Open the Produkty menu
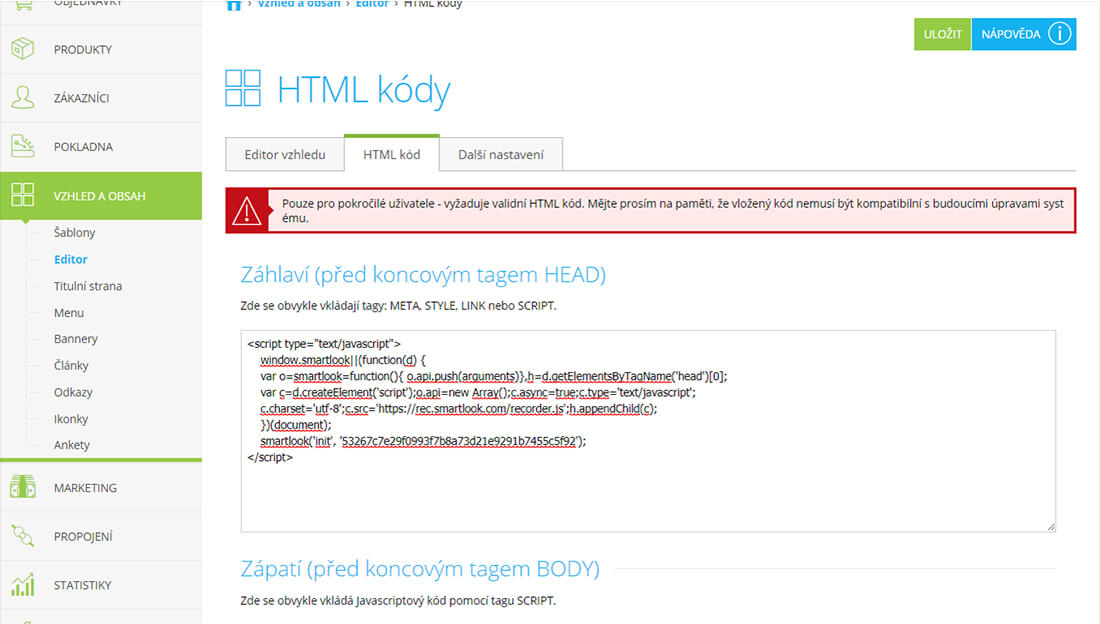This screenshot has height=624, width=1100. click(x=101, y=49)
